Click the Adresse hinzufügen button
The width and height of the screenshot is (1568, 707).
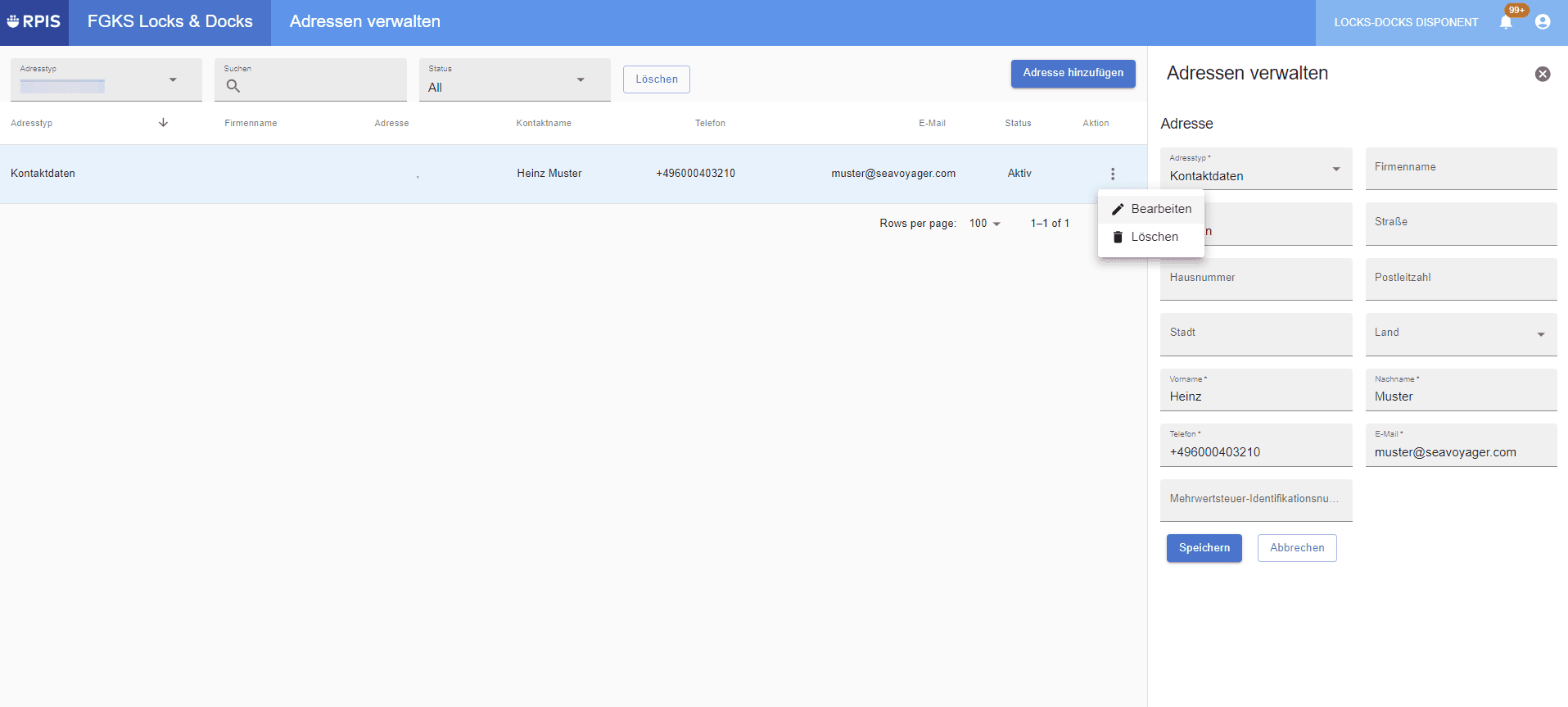pyautogui.click(x=1073, y=74)
